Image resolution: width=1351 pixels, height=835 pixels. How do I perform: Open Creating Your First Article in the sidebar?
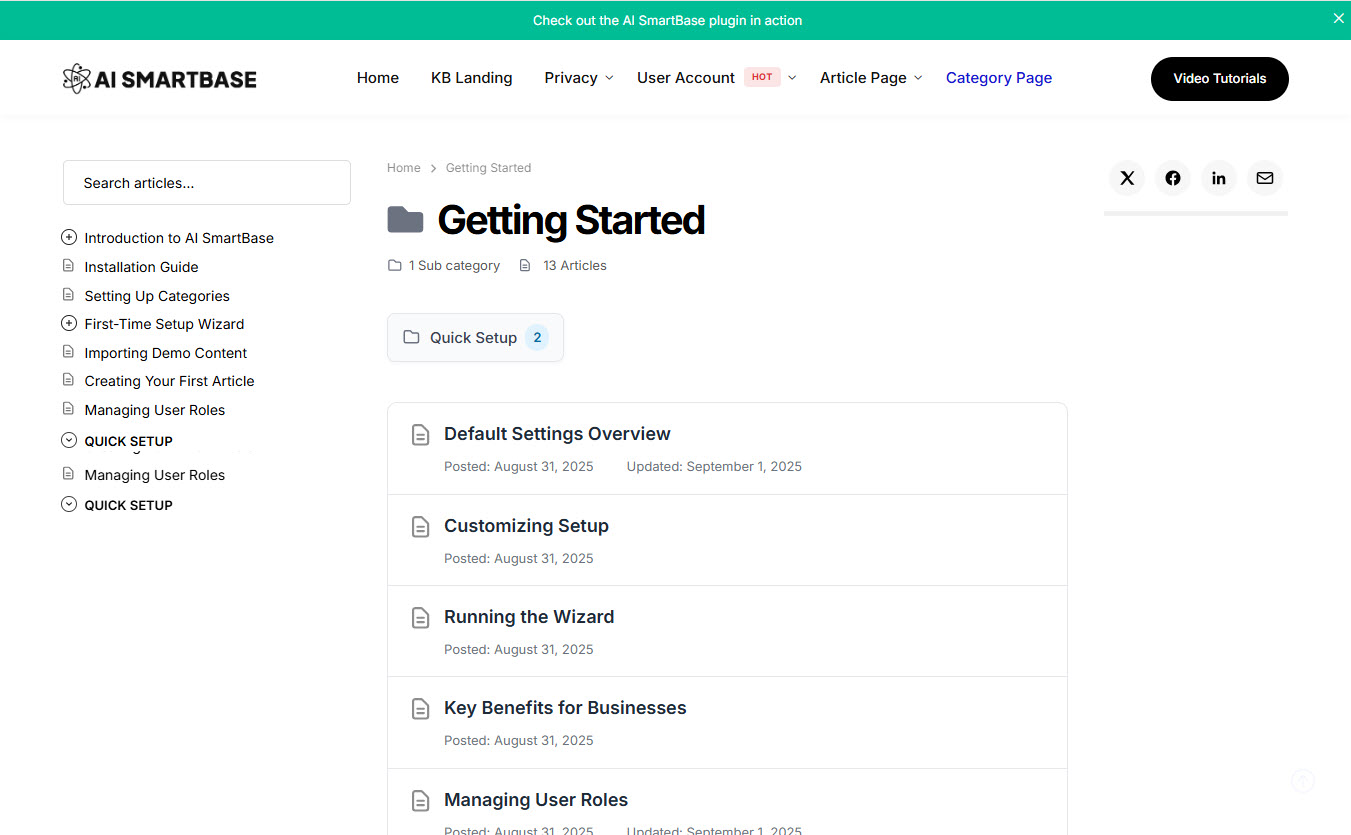[169, 381]
